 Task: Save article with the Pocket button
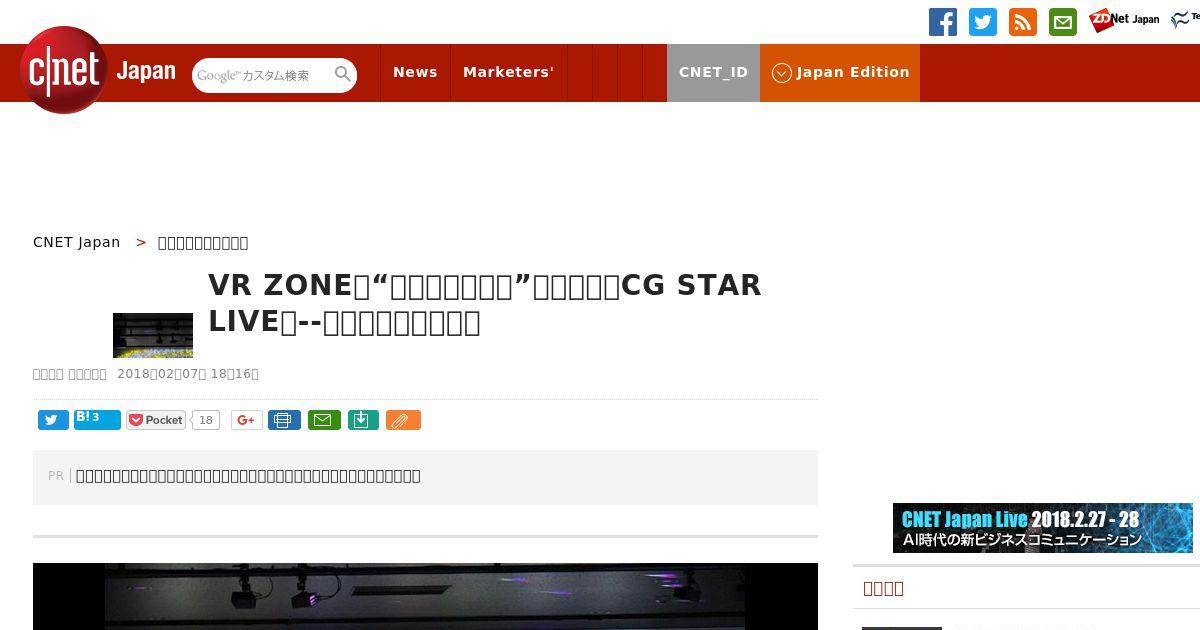156,420
